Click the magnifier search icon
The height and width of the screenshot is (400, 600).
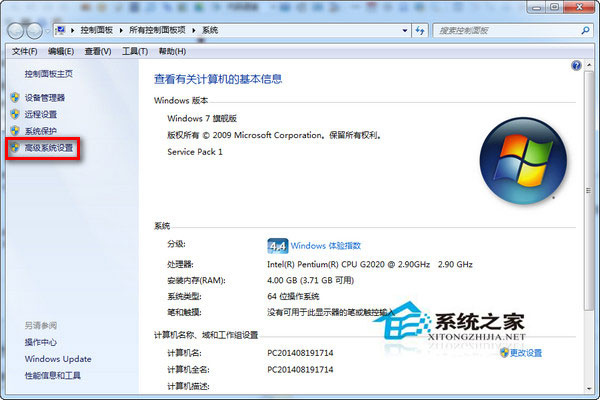(x=585, y=30)
